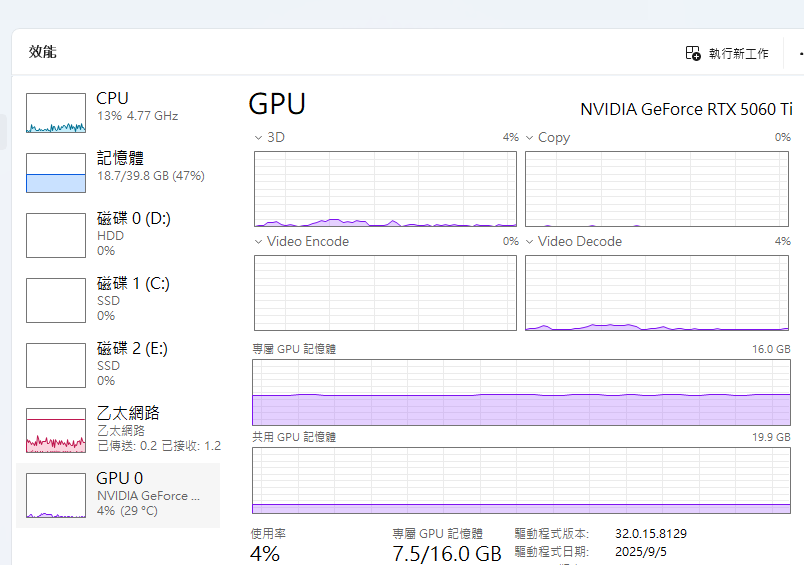This screenshot has height=565, width=804.
Task: Open the Video Encode engine dropdown
Action: 258,242
